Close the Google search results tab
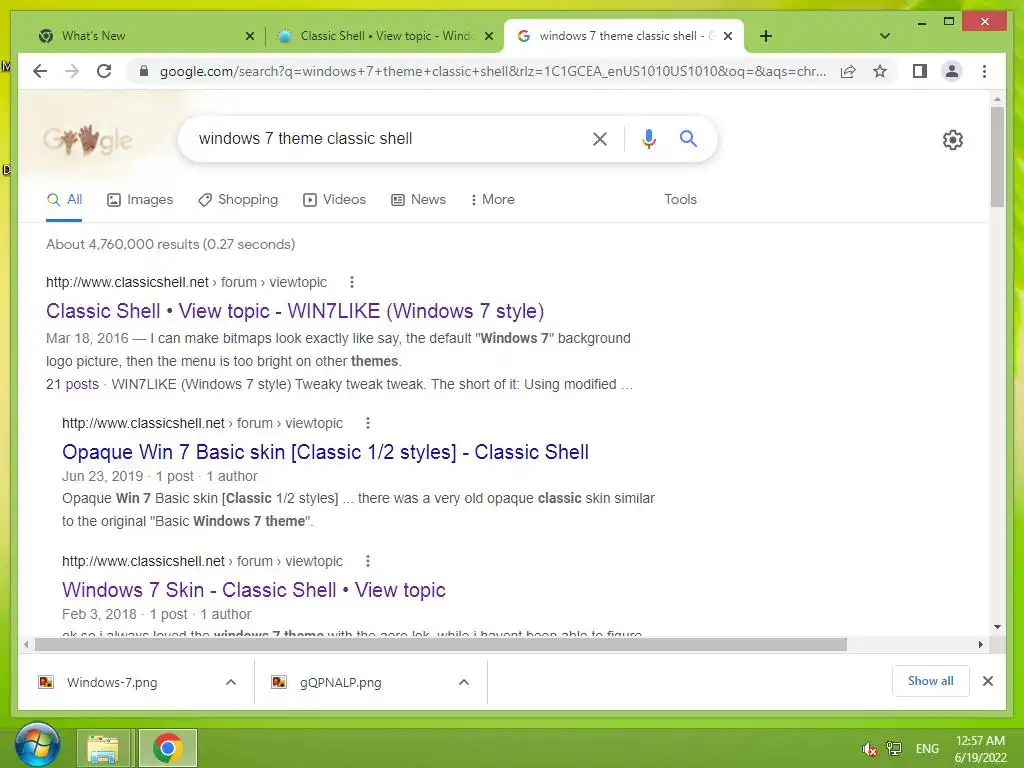Image resolution: width=1024 pixels, height=768 pixels. [728, 36]
